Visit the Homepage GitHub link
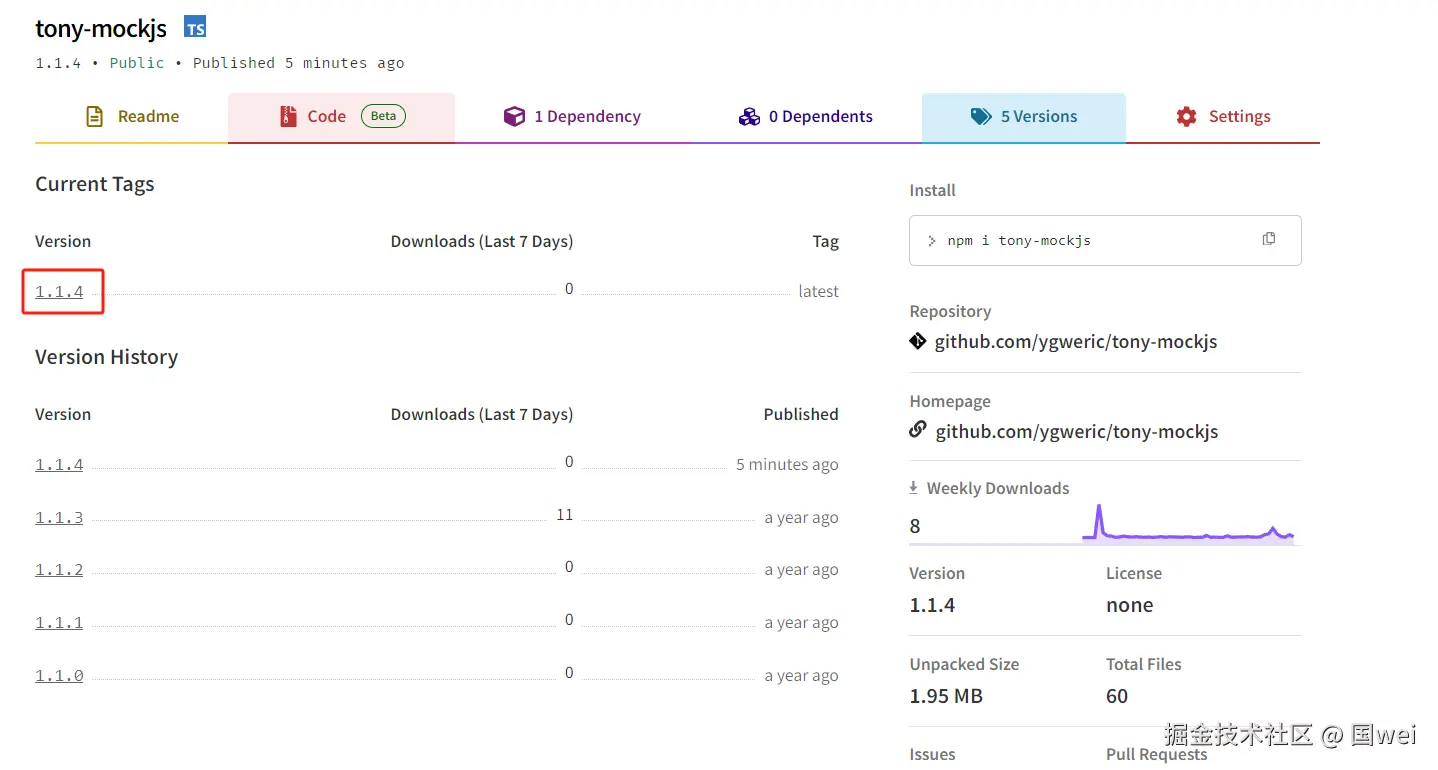Screen dimensions: 1438x770 [1077, 432]
